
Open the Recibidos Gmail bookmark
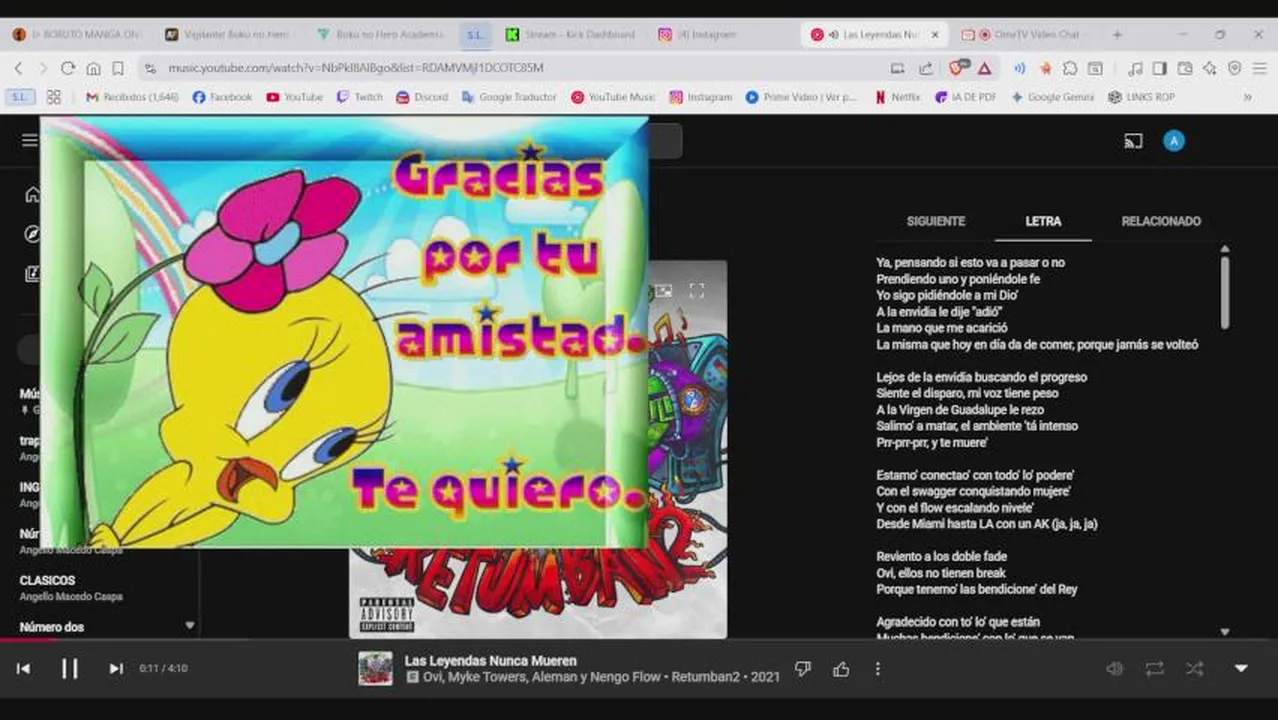click(x=132, y=97)
